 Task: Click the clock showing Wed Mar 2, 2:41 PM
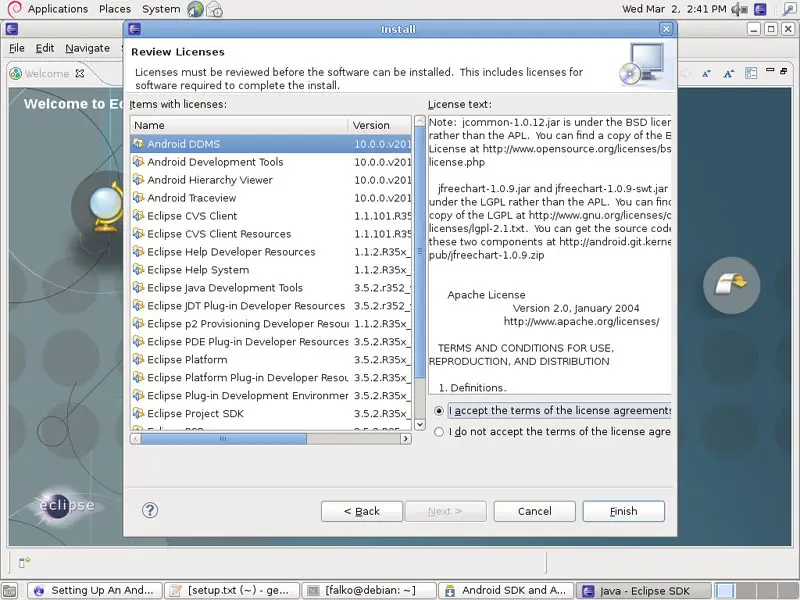pyautogui.click(x=673, y=9)
